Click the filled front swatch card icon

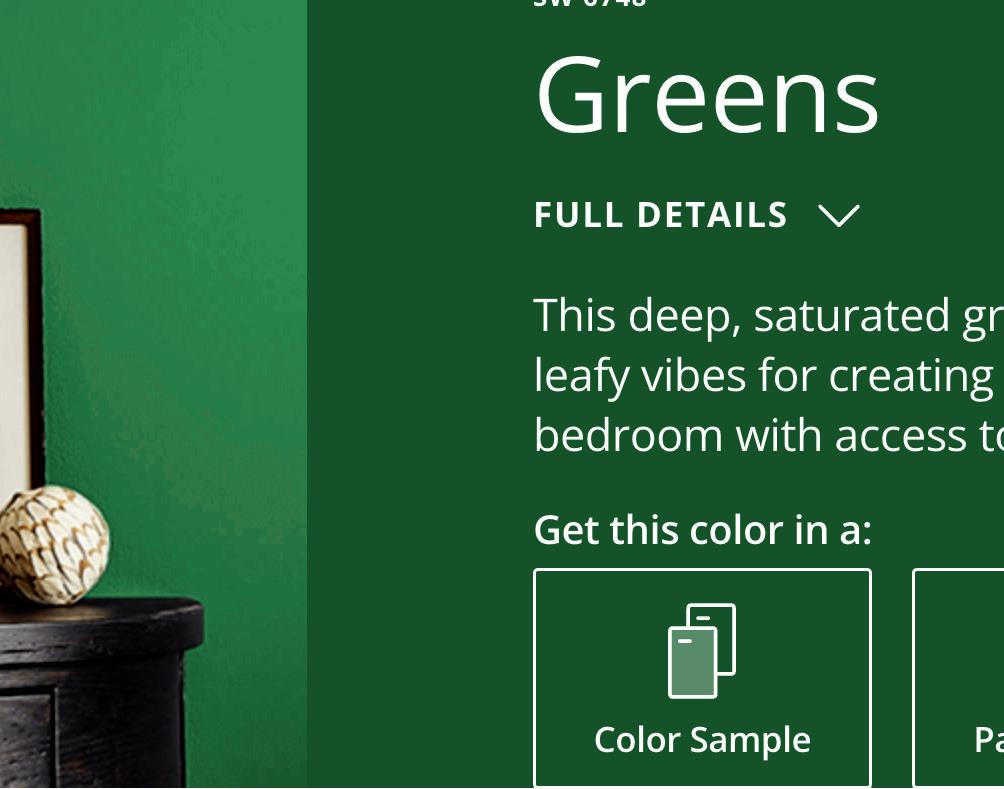click(692, 663)
